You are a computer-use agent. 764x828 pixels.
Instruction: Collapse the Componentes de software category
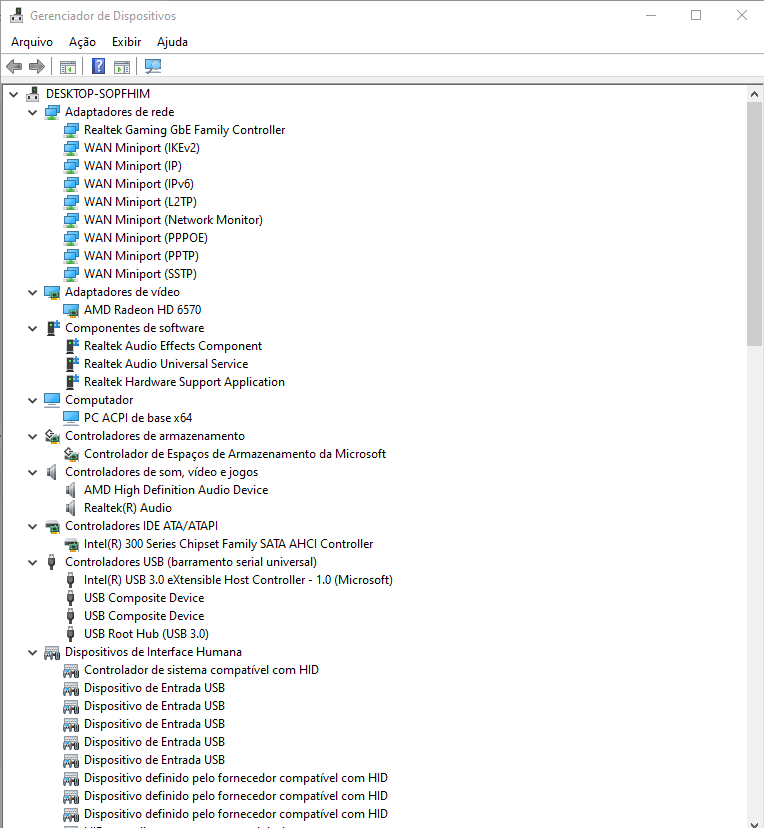[x=33, y=328]
